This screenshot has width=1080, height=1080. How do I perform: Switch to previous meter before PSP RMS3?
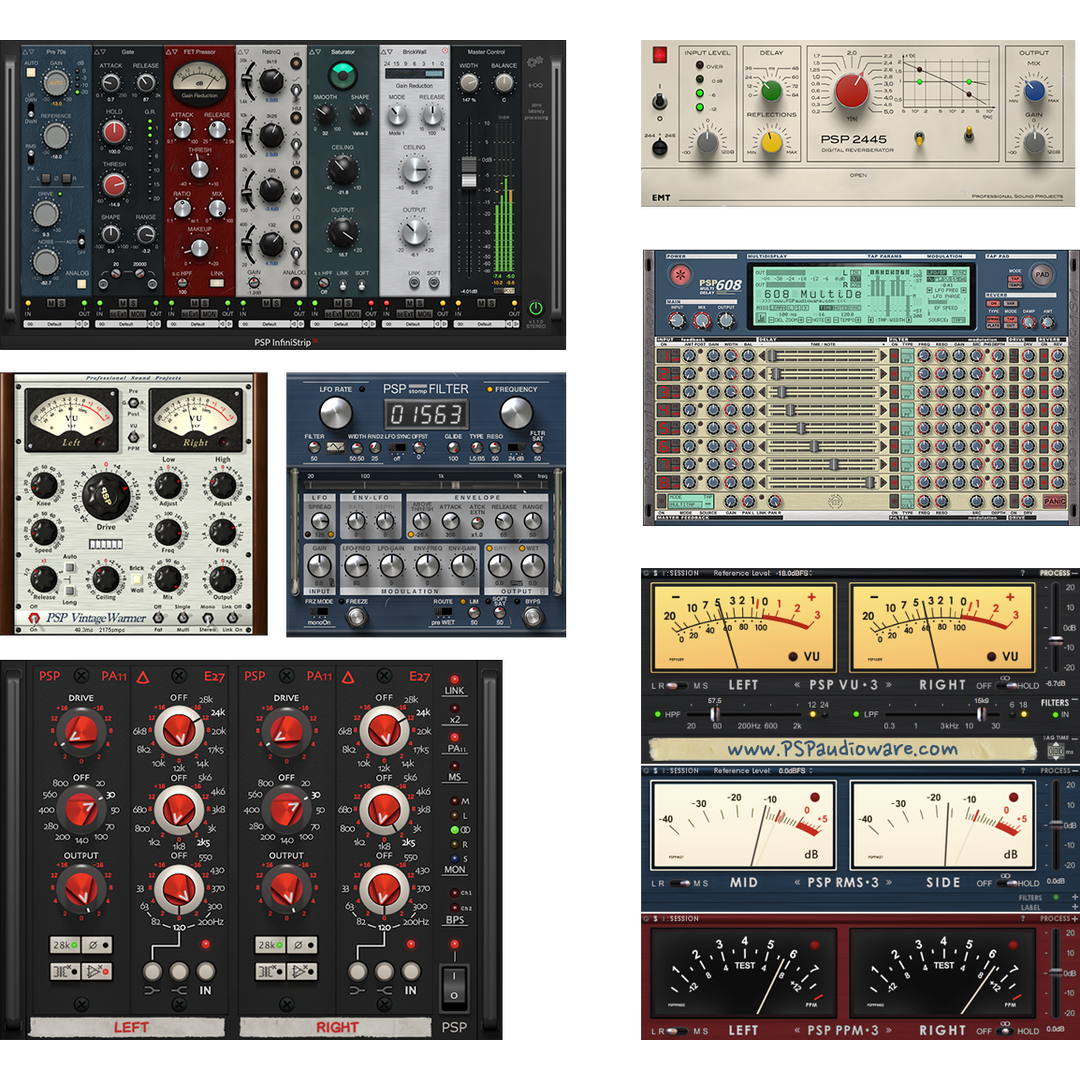pos(798,882)
